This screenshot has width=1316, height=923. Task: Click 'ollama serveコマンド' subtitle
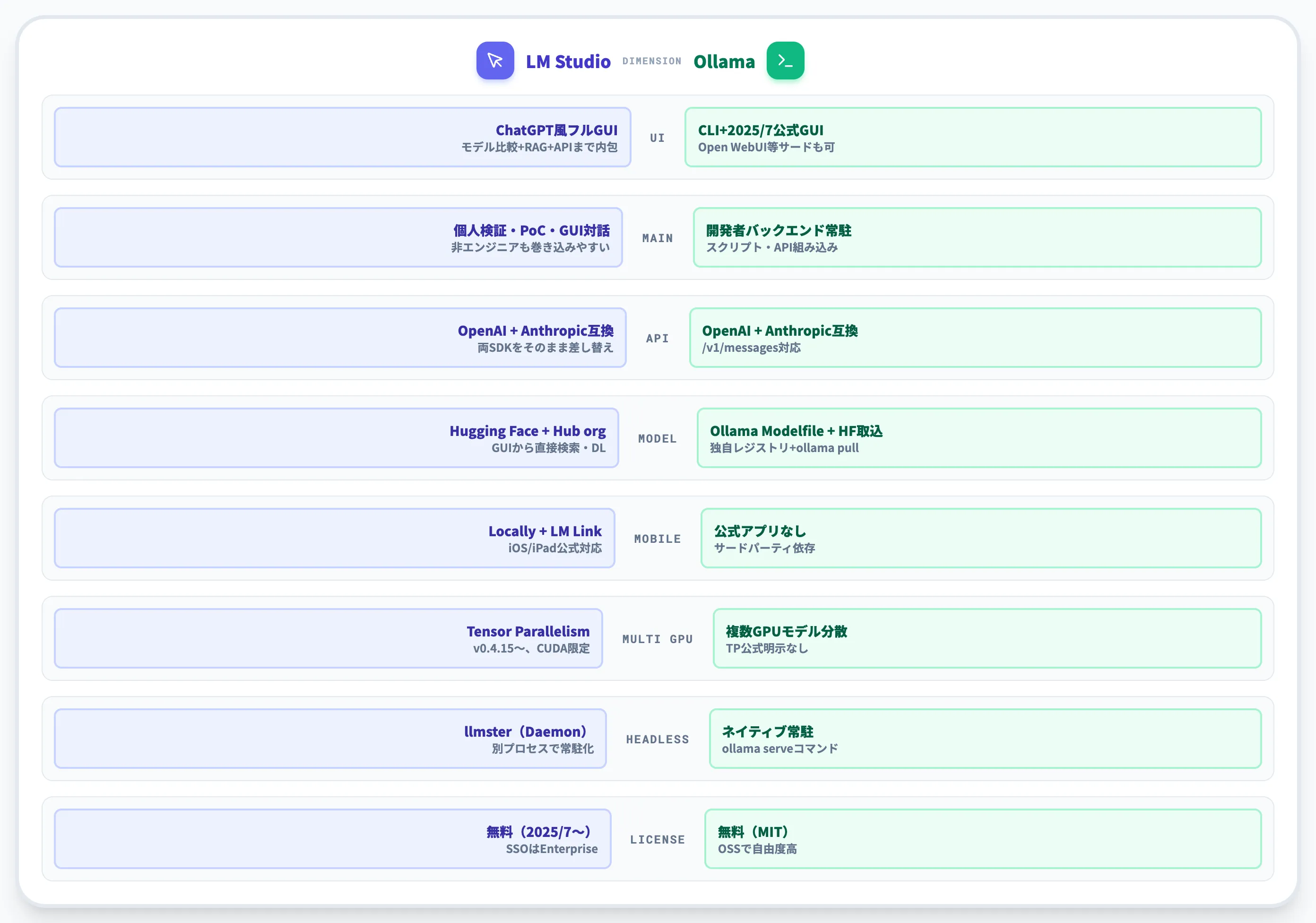point(780,749)
